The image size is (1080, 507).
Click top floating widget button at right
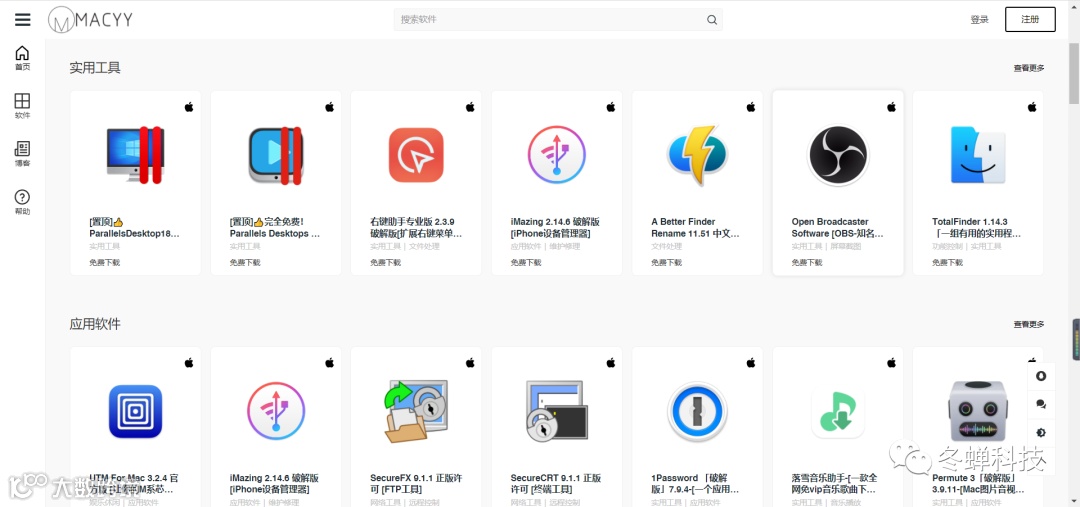[x=1041, y=376]
